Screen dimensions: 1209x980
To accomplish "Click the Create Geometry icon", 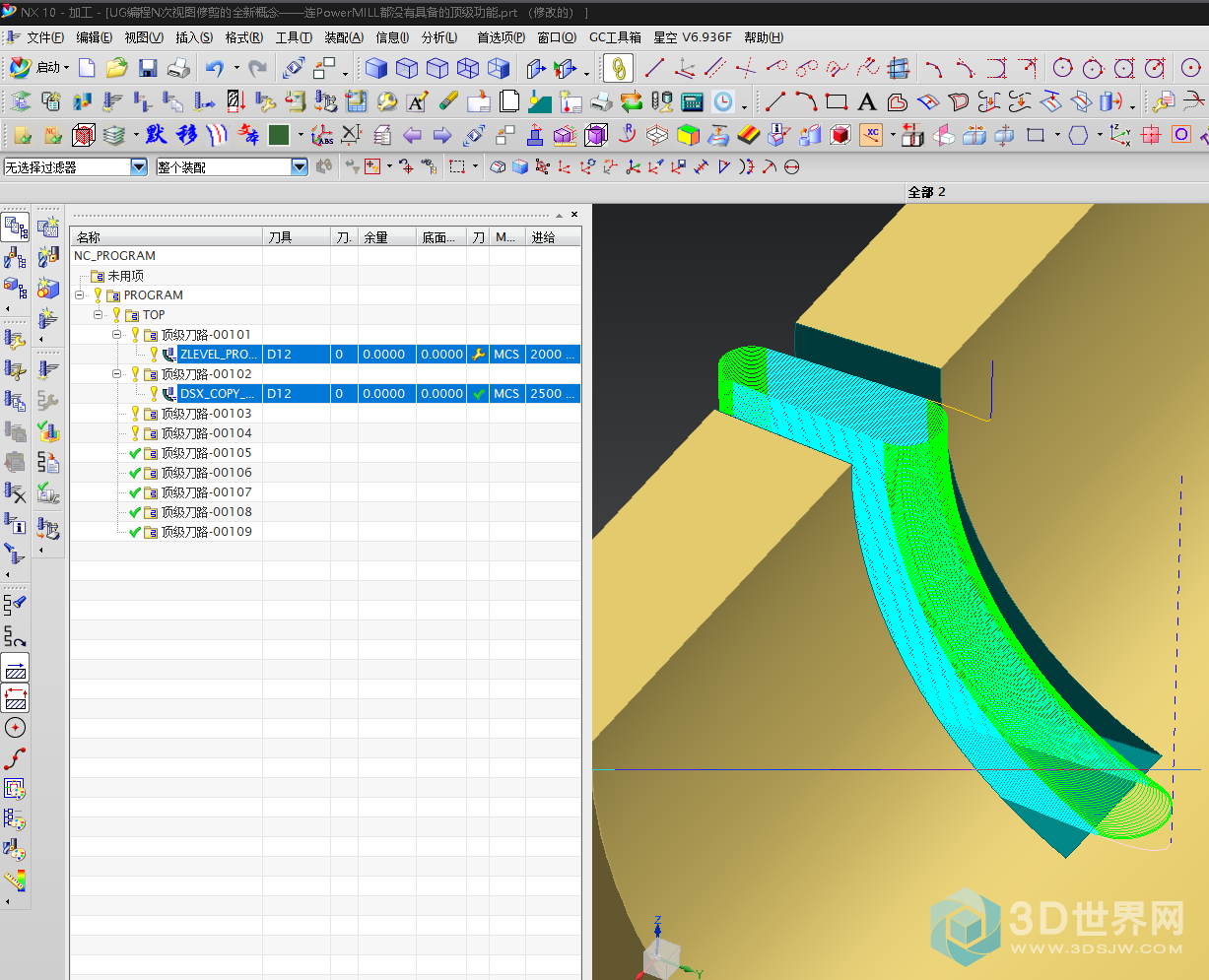I will pyautogui.click(x=47, y=288).
